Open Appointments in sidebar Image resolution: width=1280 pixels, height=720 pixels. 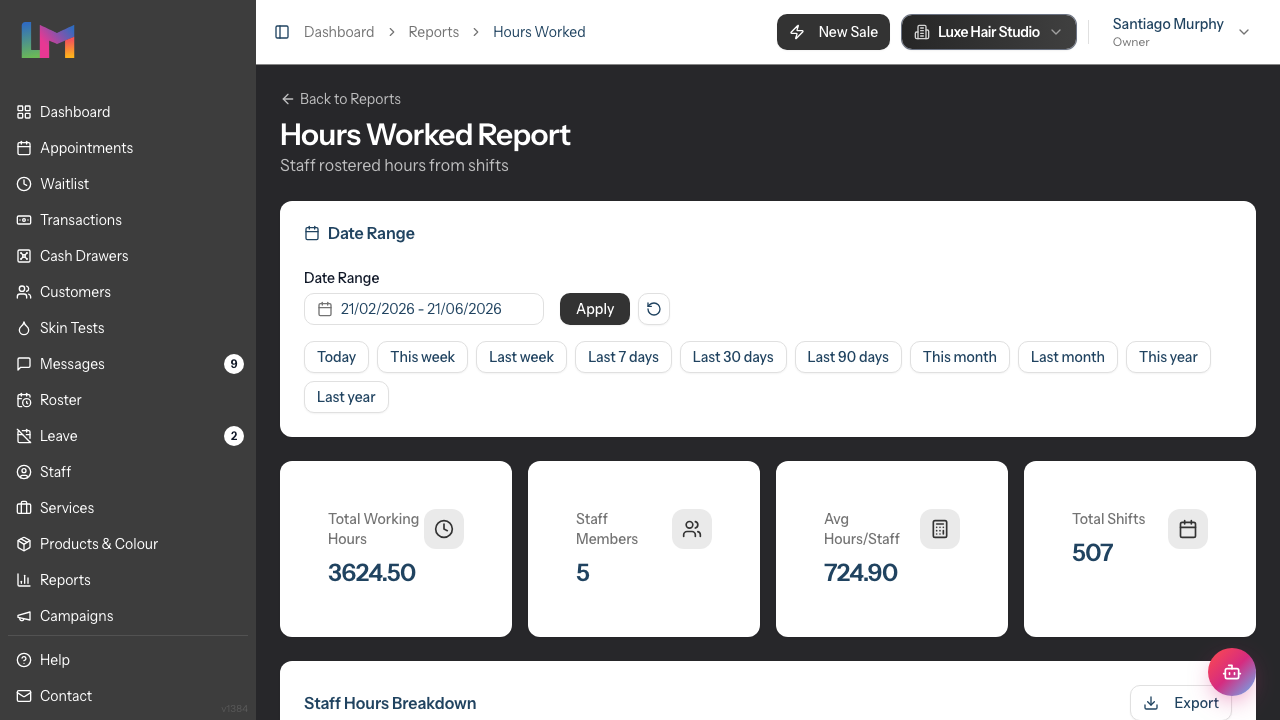(x=128, y=148)
